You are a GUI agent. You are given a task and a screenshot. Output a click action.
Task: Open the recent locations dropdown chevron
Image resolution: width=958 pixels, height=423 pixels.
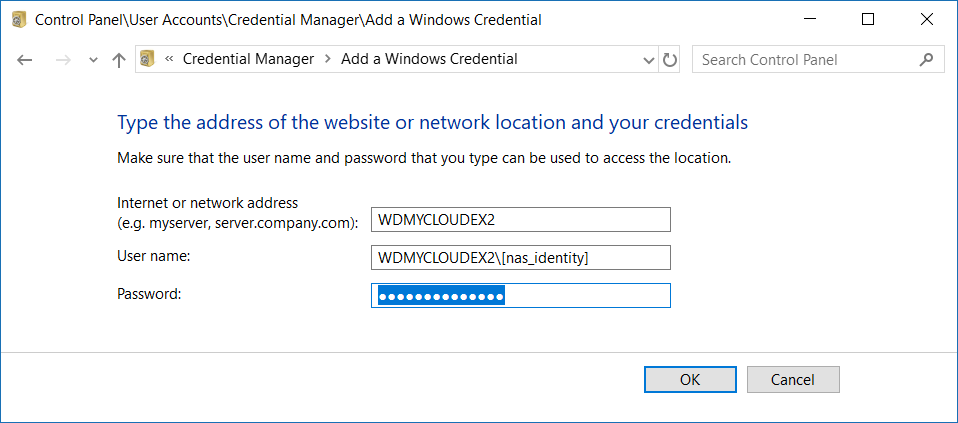(93, 60)
